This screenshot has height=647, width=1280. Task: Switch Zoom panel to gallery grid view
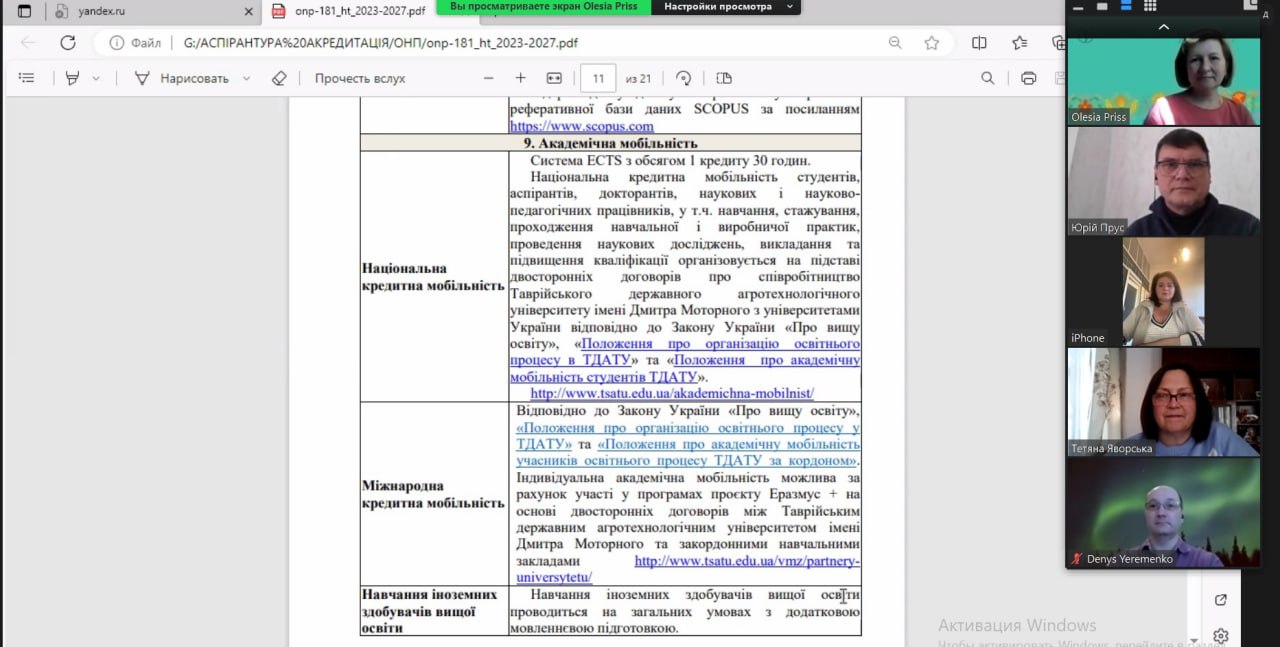1150,6
